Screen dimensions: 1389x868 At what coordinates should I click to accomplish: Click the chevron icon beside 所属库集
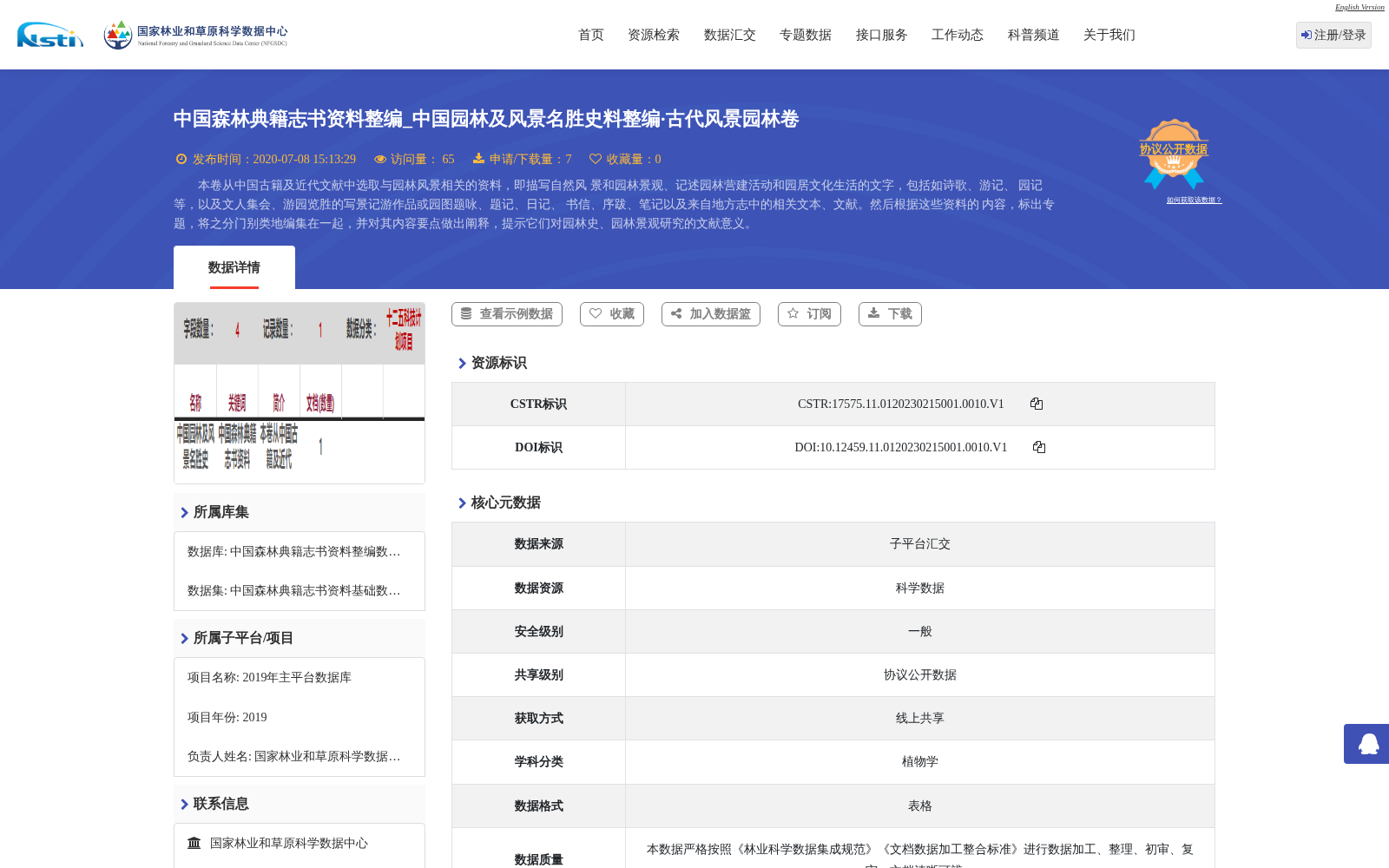[x=184, y=512]
